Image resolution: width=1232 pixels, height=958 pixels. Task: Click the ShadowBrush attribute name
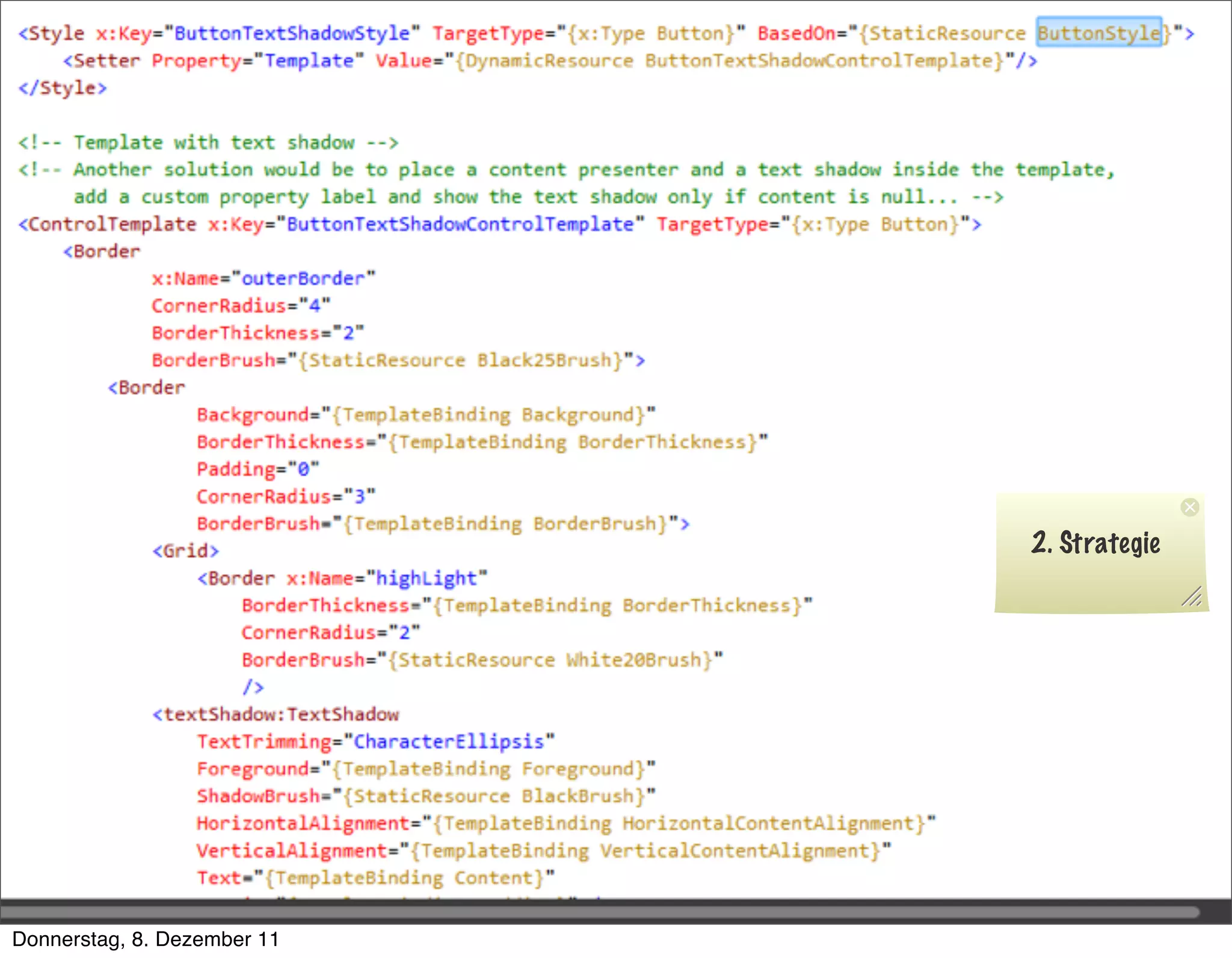[259, 796]
